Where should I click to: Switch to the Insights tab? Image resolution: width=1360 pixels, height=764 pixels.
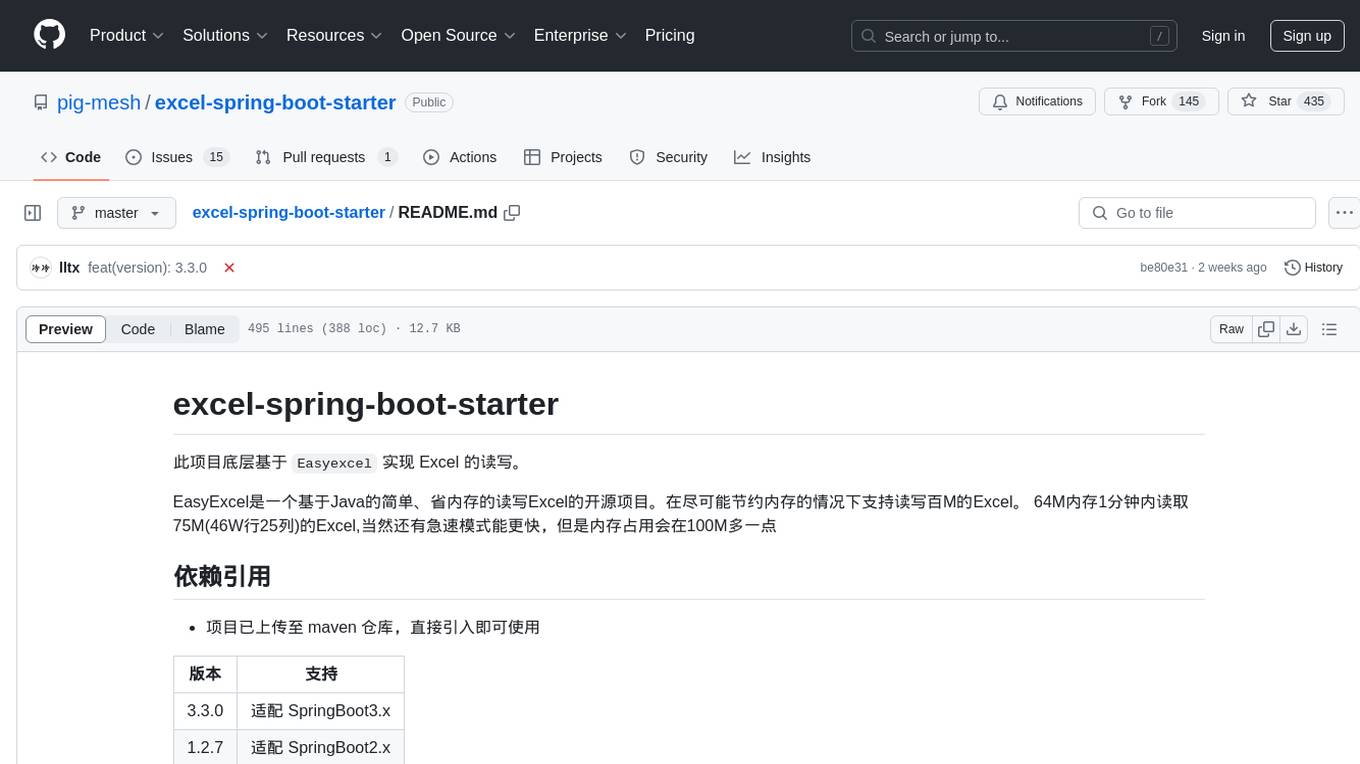[772, 157]
